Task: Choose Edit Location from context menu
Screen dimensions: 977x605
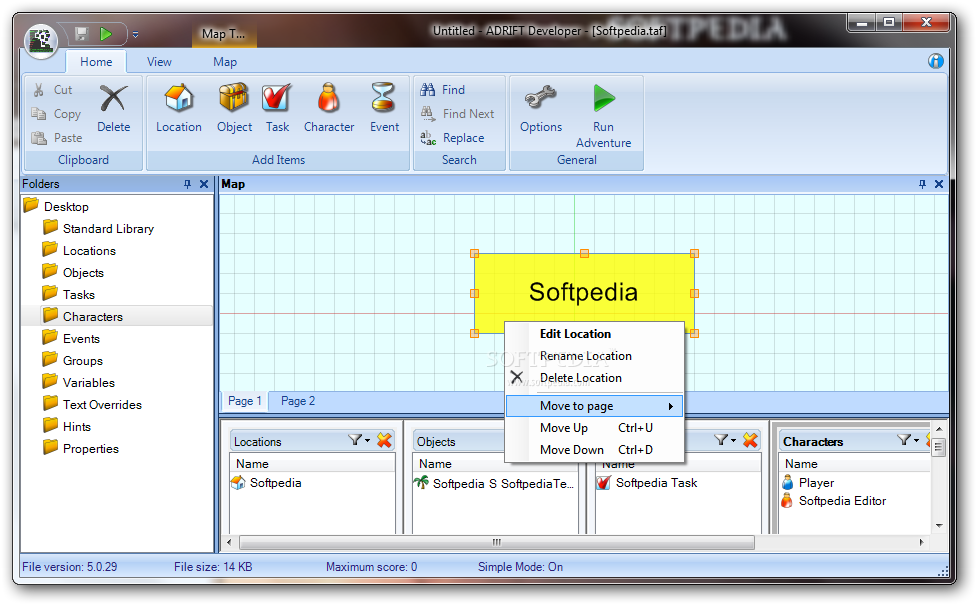Action: point(594,333)
